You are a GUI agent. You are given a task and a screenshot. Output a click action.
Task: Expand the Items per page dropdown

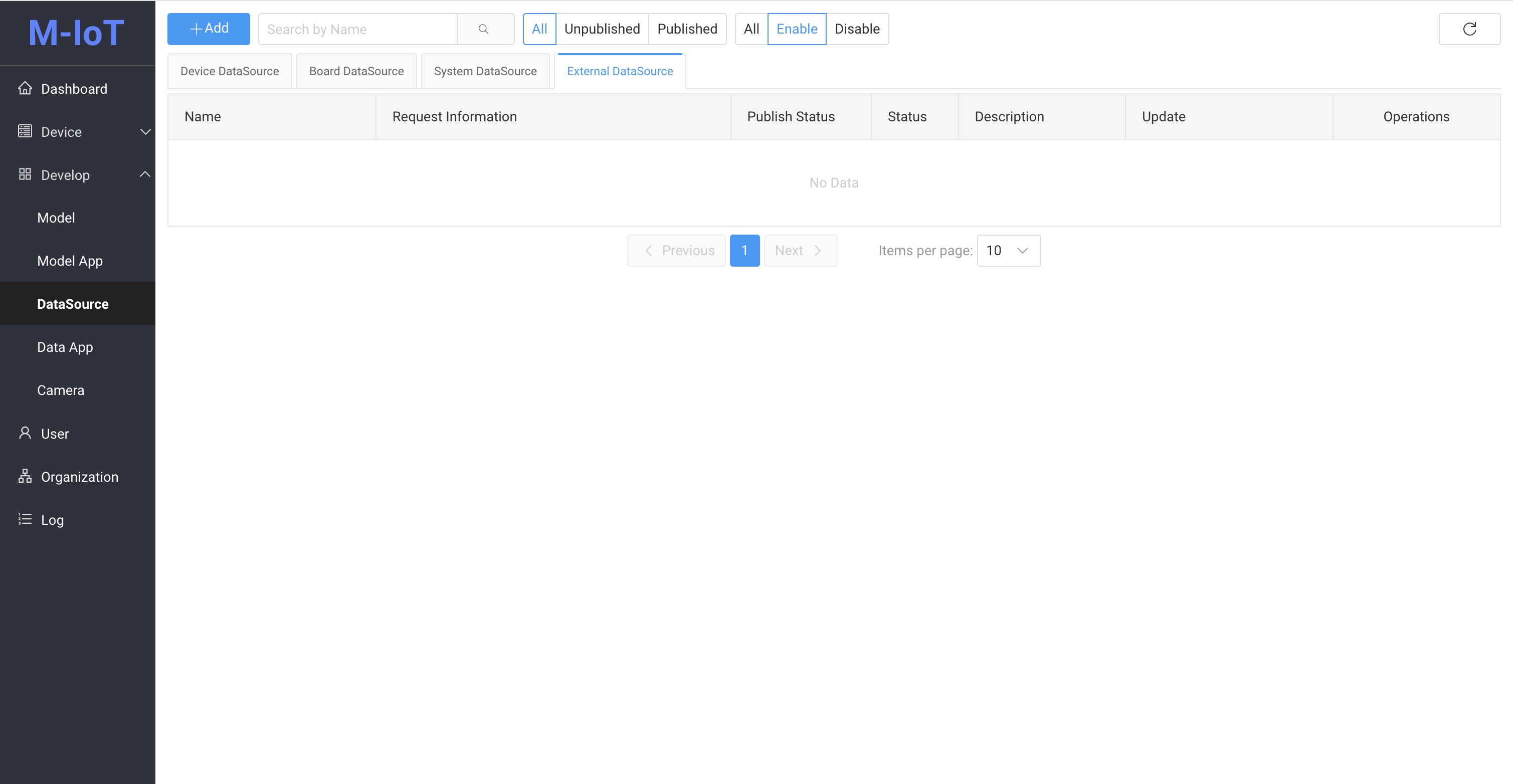pos(1008,250)
